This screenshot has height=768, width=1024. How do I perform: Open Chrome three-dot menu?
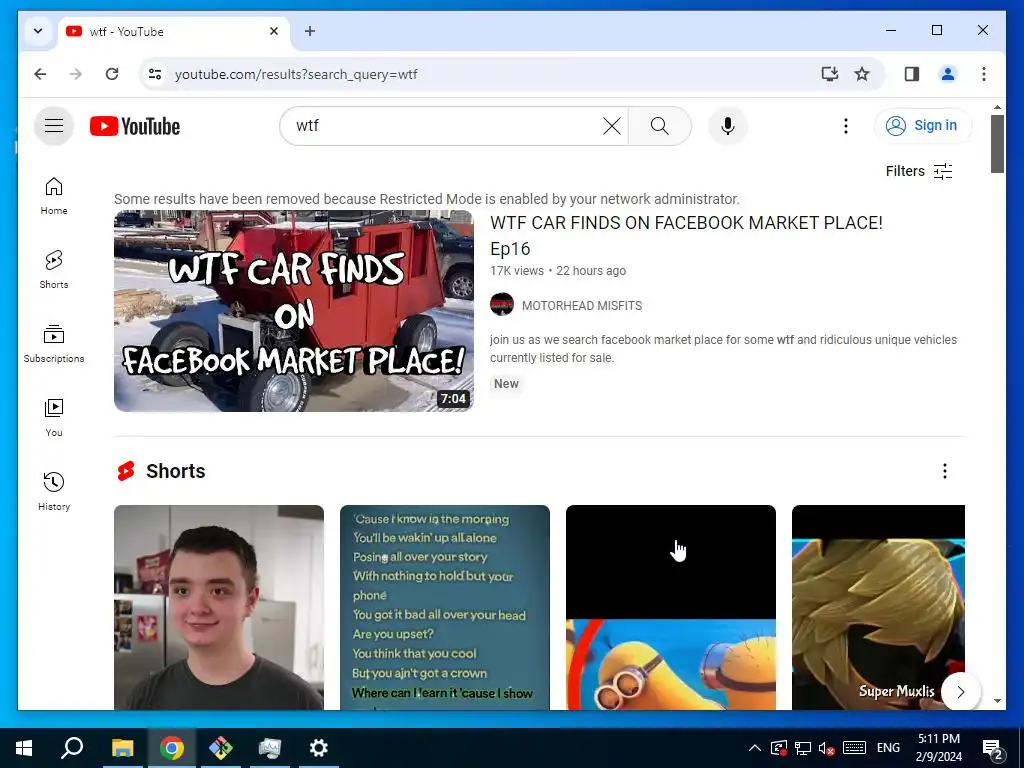(984, 74)
